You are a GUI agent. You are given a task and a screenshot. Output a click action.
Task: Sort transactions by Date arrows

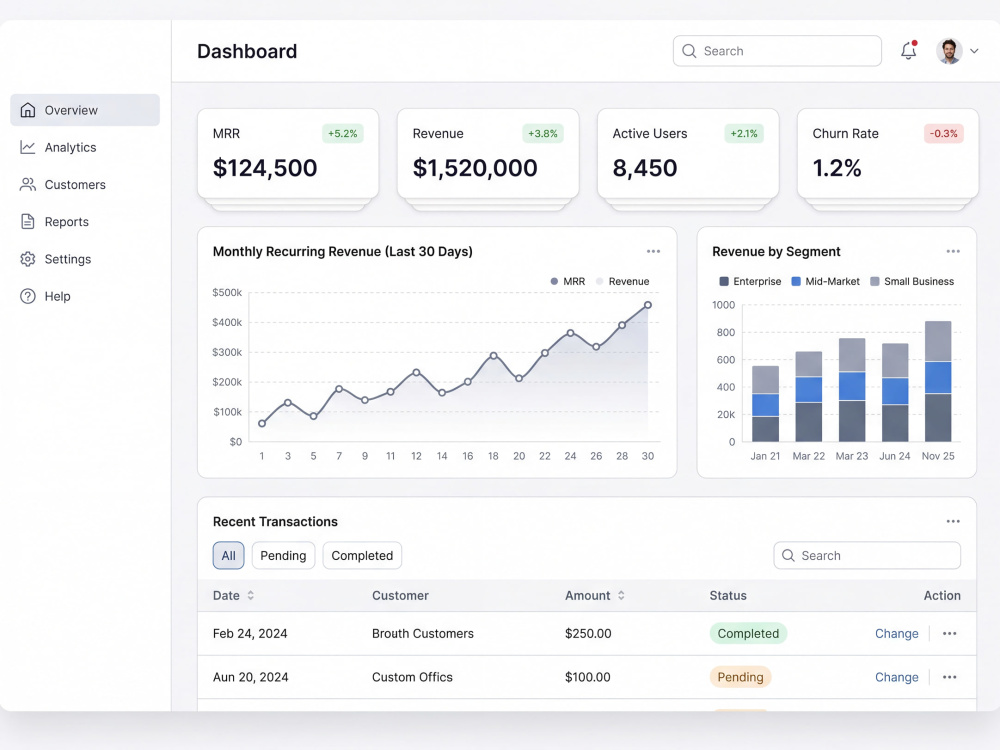[x=251, y=595]
